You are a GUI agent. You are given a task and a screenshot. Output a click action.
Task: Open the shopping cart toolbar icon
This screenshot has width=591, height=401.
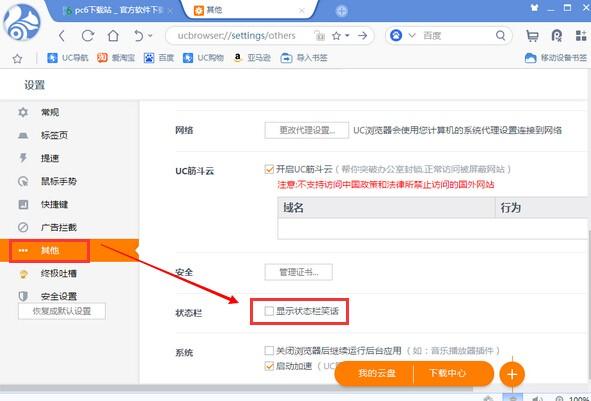point(532,36)
